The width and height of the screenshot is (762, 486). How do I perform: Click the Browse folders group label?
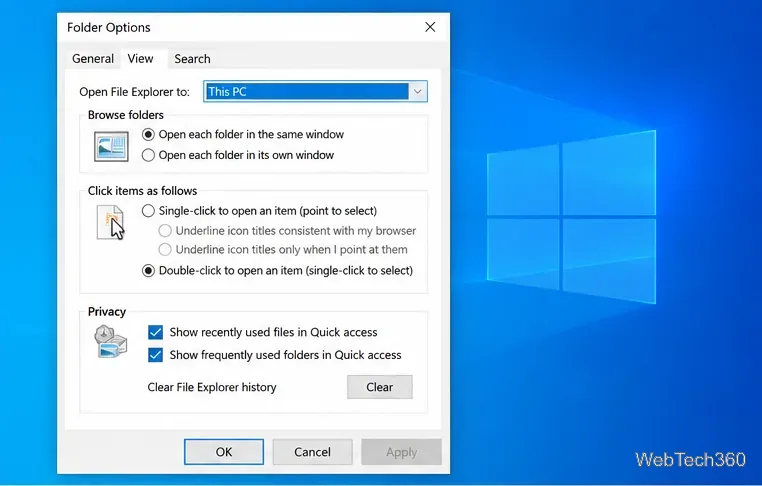(126, 115)
